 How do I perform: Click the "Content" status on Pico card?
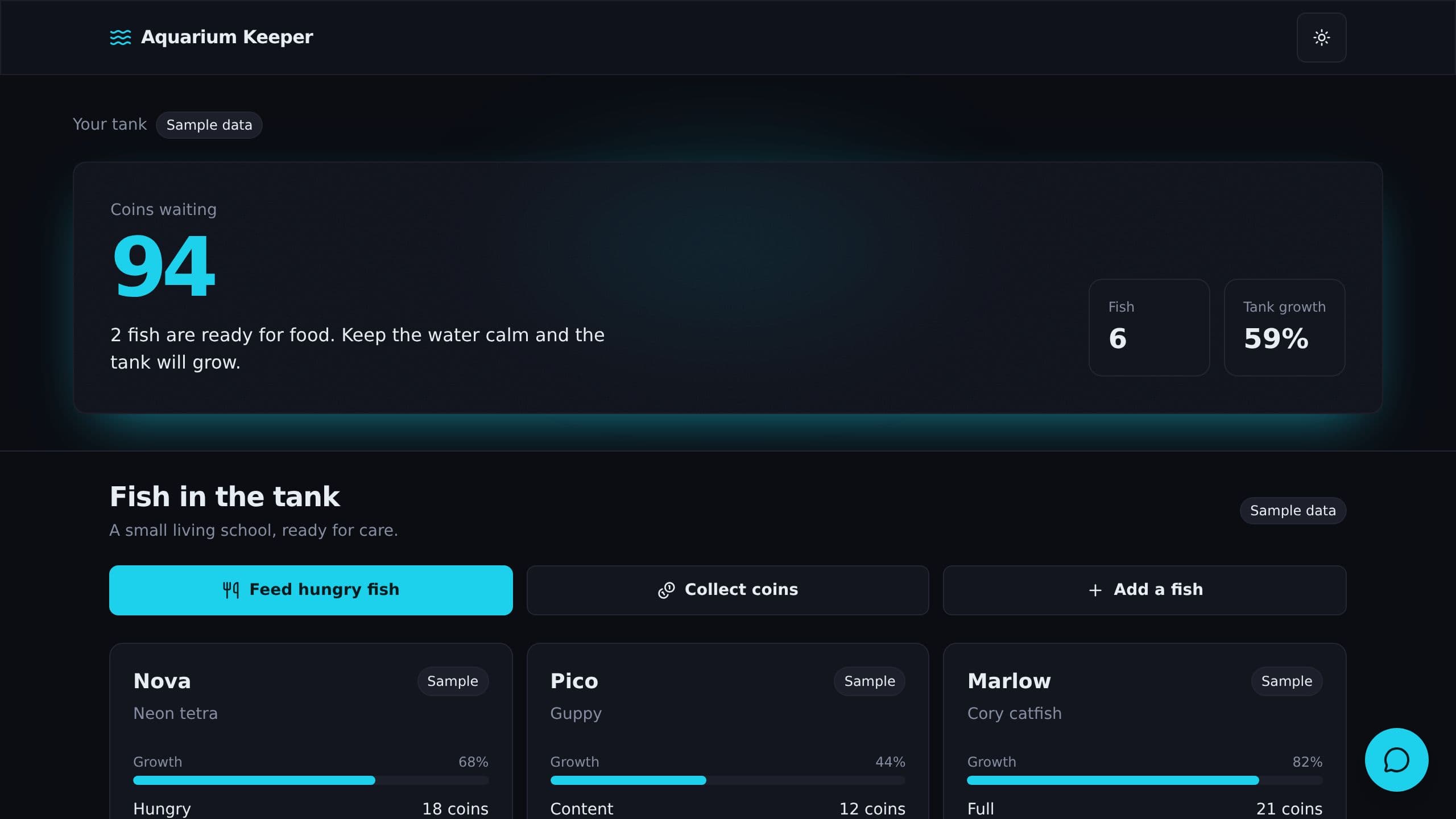(581, 809)
